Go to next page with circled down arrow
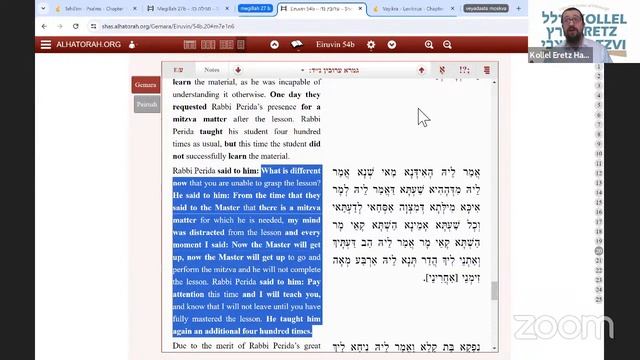Screen dimensions: 640x360 coord(392,44)
